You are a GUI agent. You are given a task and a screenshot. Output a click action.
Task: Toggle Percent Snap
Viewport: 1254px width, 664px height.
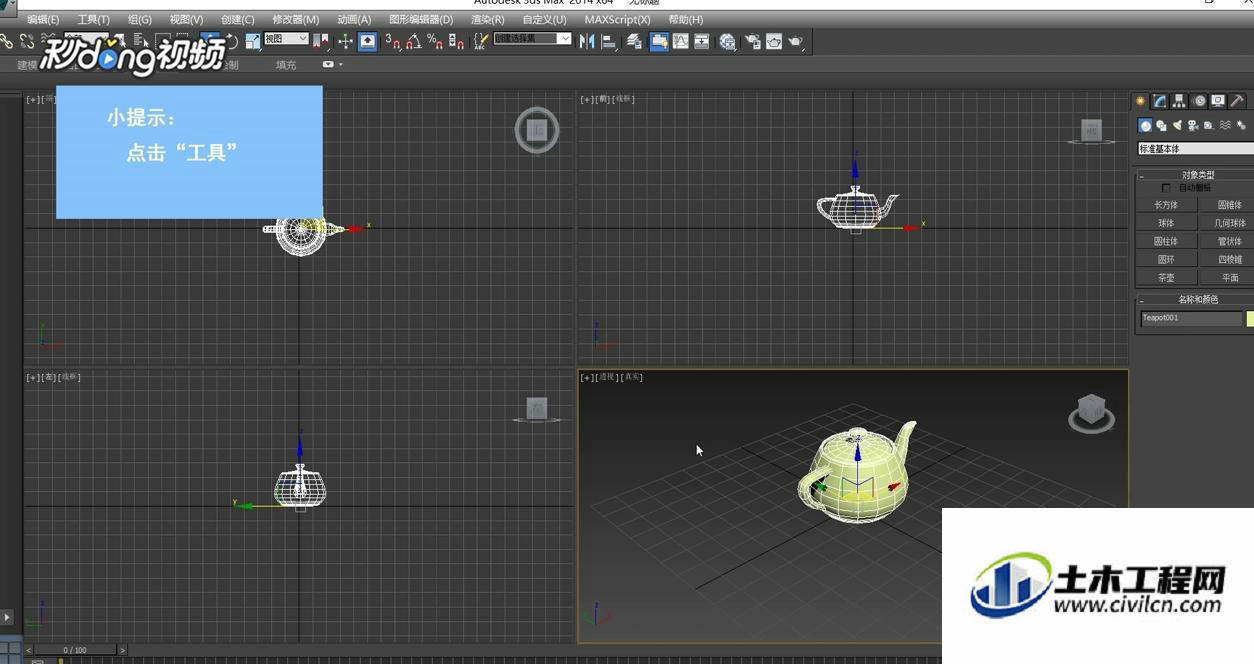pos(436,42)
